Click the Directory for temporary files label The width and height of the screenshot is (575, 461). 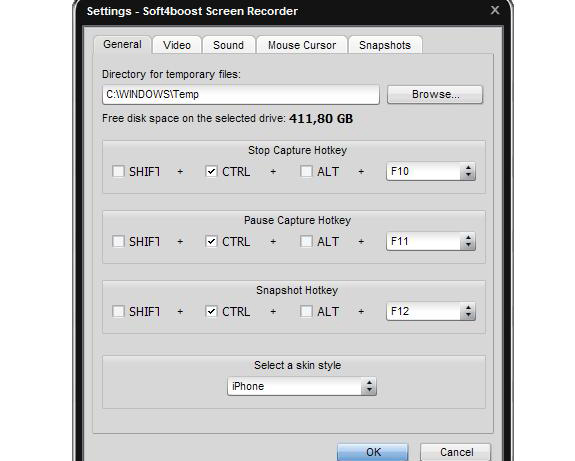(x=171, y=74)
